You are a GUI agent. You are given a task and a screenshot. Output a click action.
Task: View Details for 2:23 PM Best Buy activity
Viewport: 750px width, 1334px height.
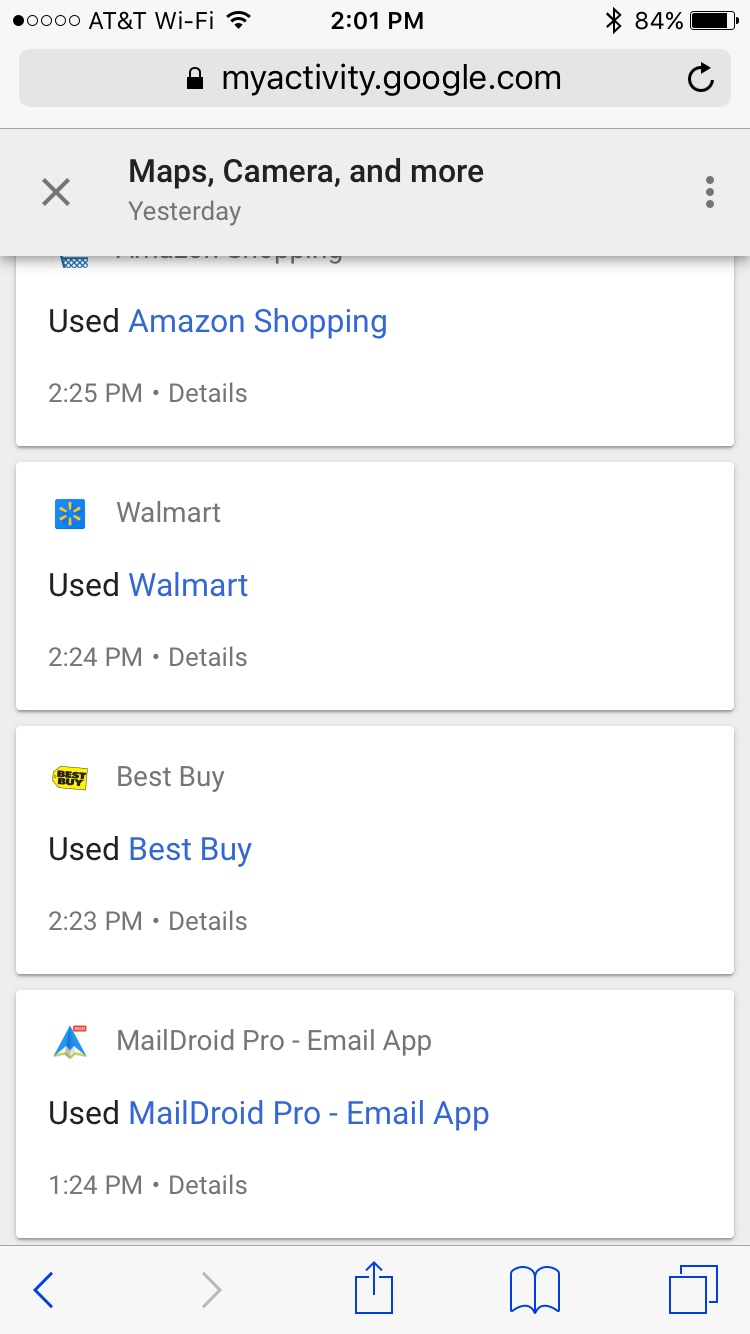[207, 921]
